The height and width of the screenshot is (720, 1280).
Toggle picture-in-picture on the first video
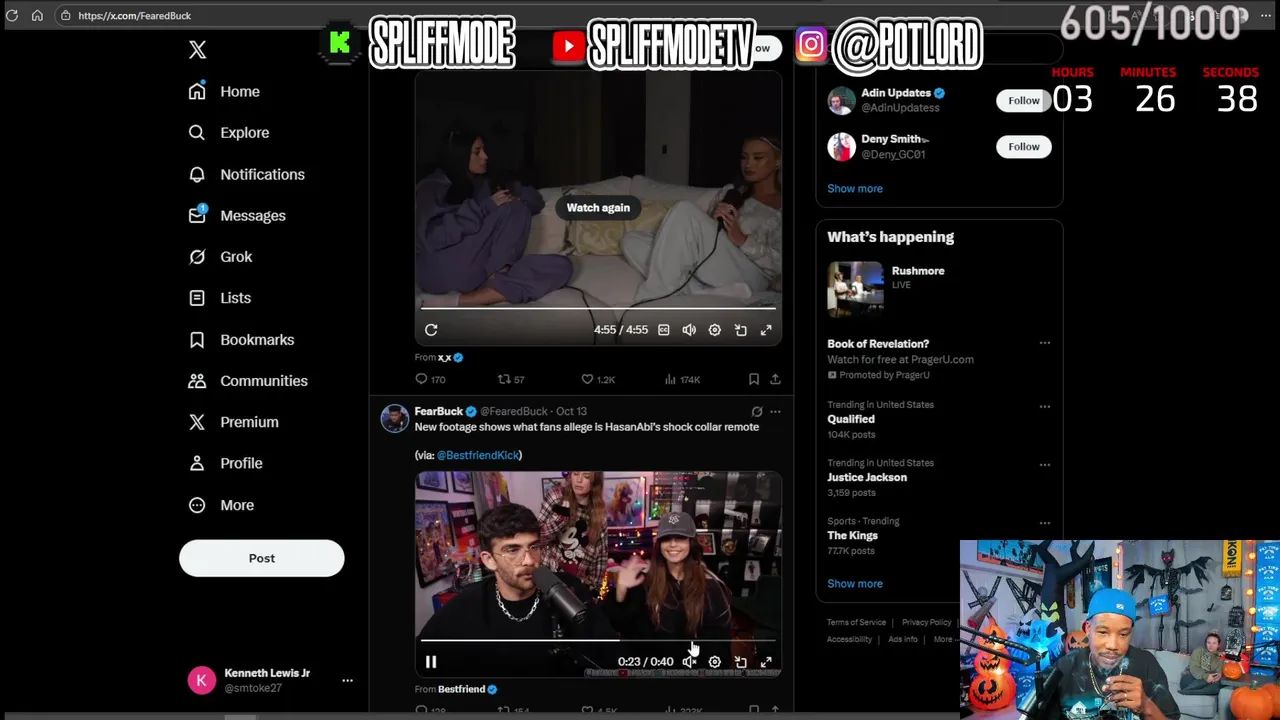click(740, 330)
